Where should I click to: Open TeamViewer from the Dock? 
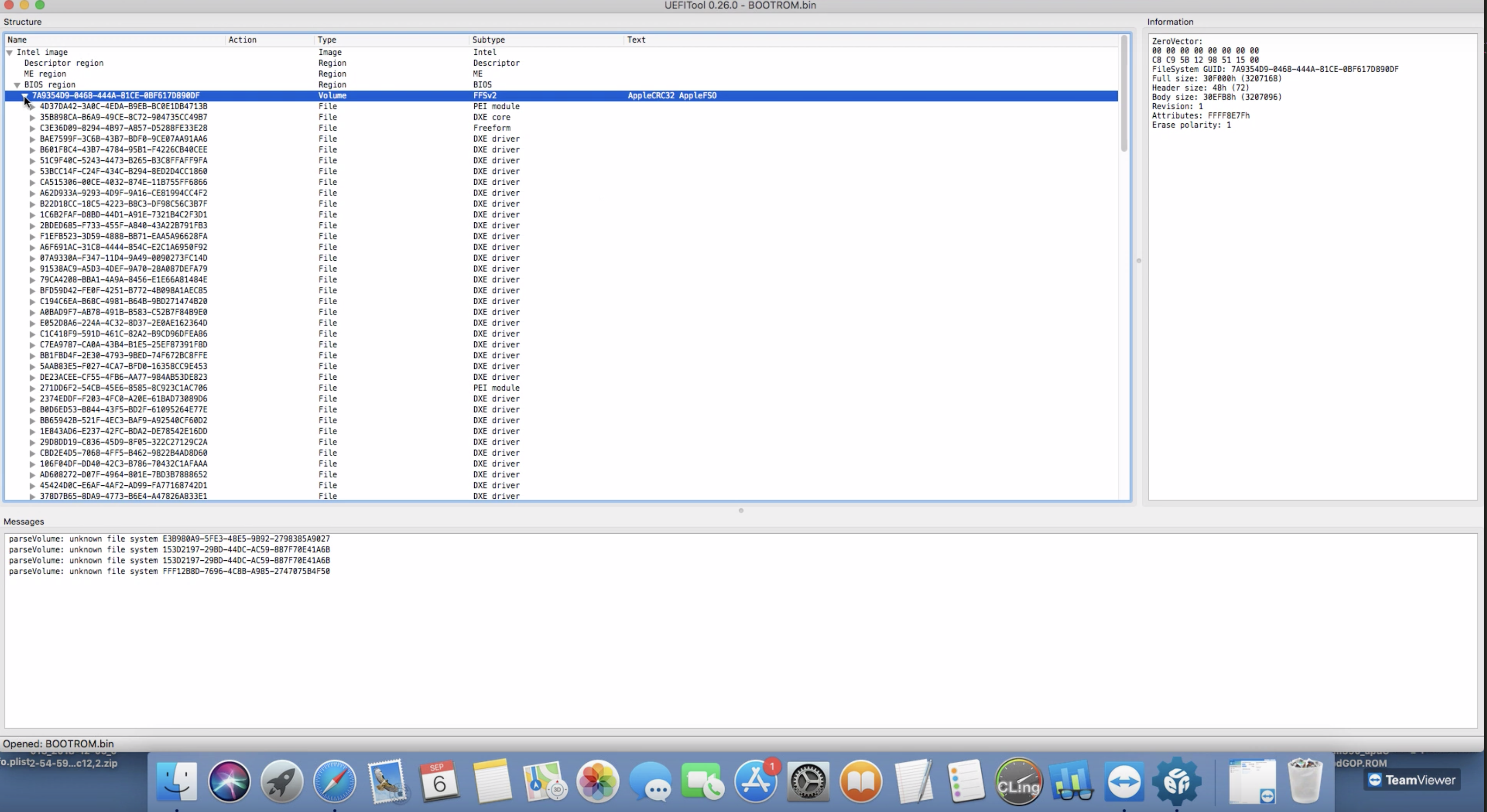1124,782
